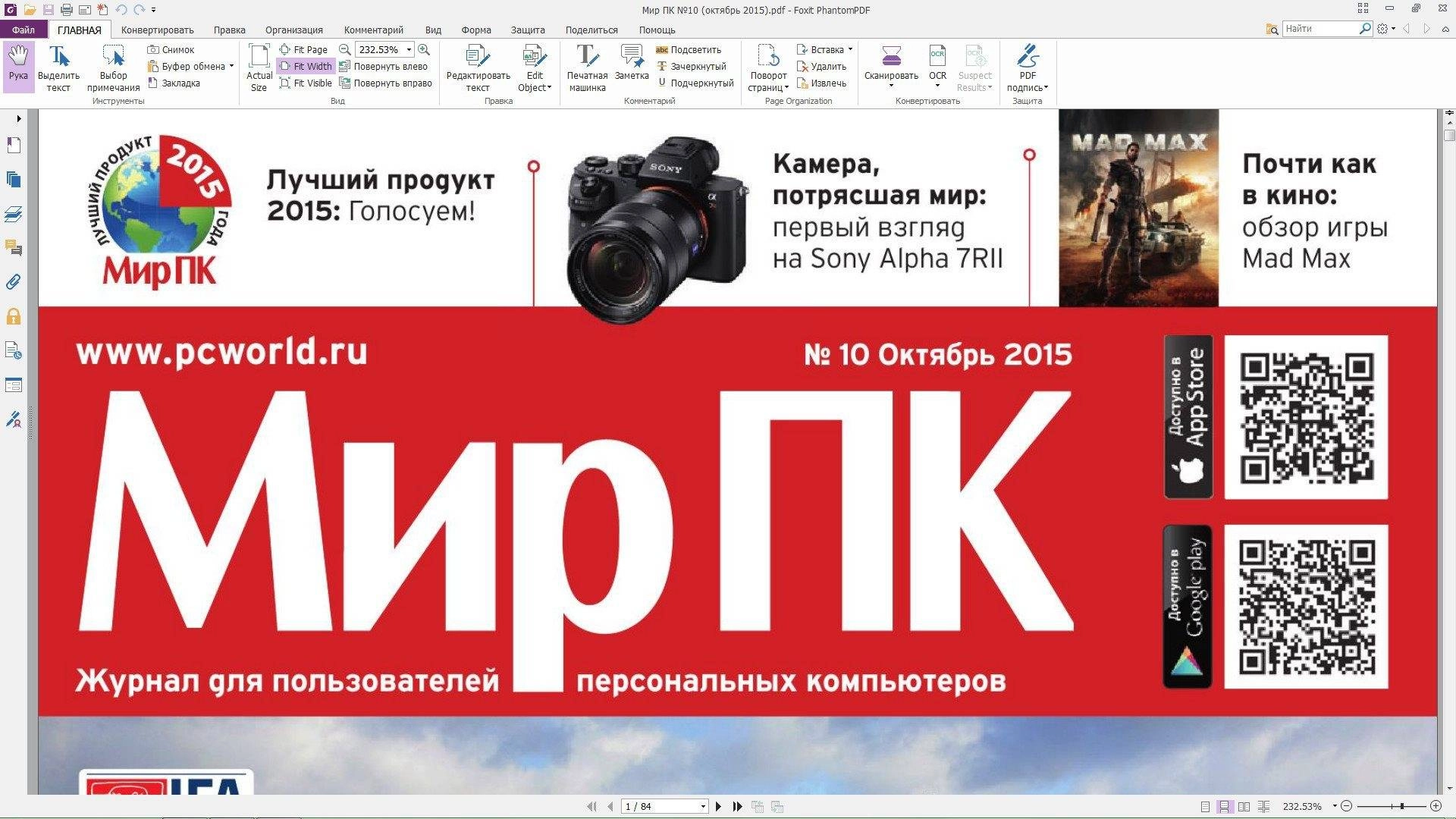
Task: Add a Заметка sticky note
Action: pyautogui.click(x=632, y=63)
